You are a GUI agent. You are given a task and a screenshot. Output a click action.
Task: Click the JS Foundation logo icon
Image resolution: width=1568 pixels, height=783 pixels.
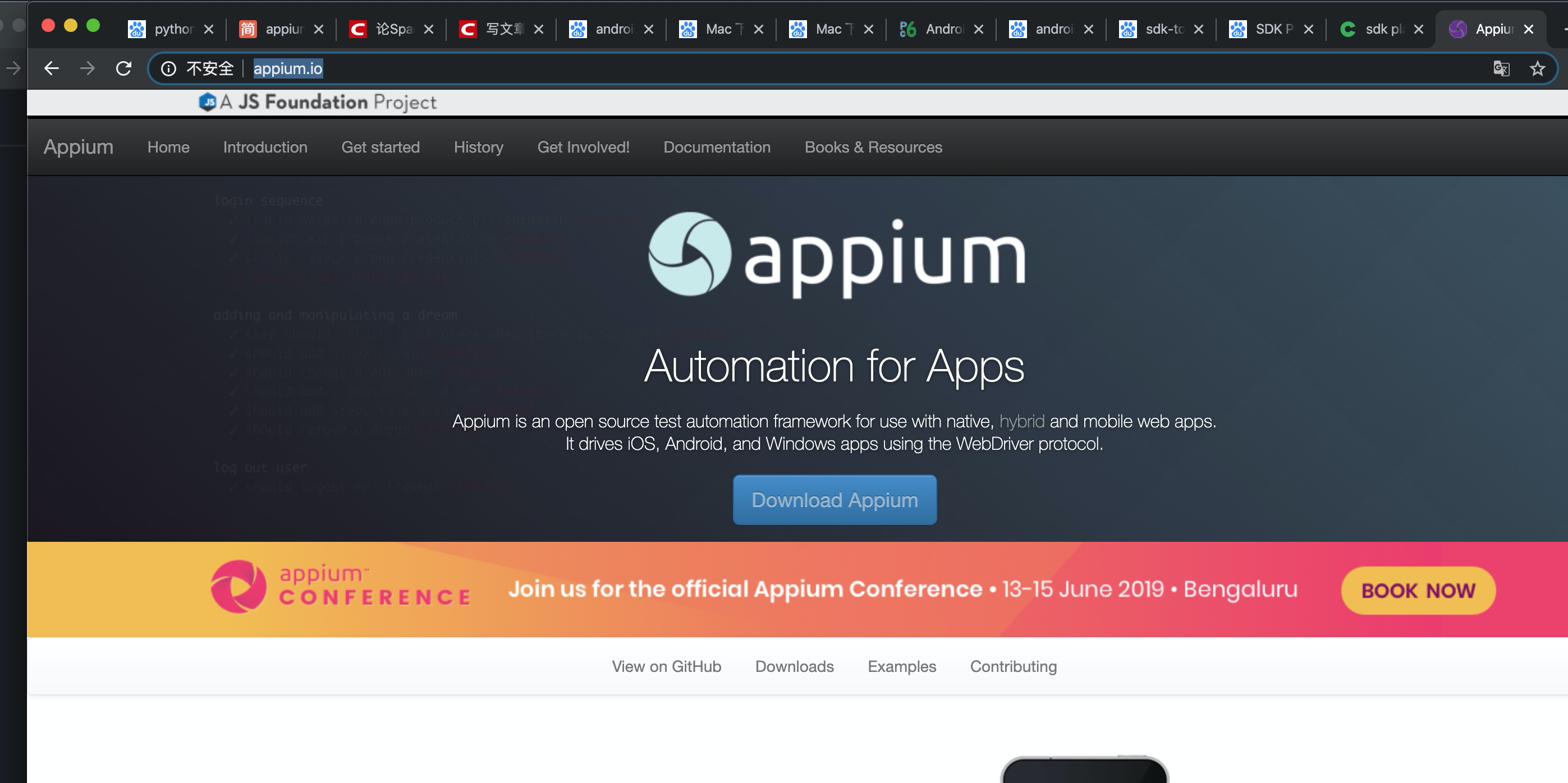pos(208,102)
